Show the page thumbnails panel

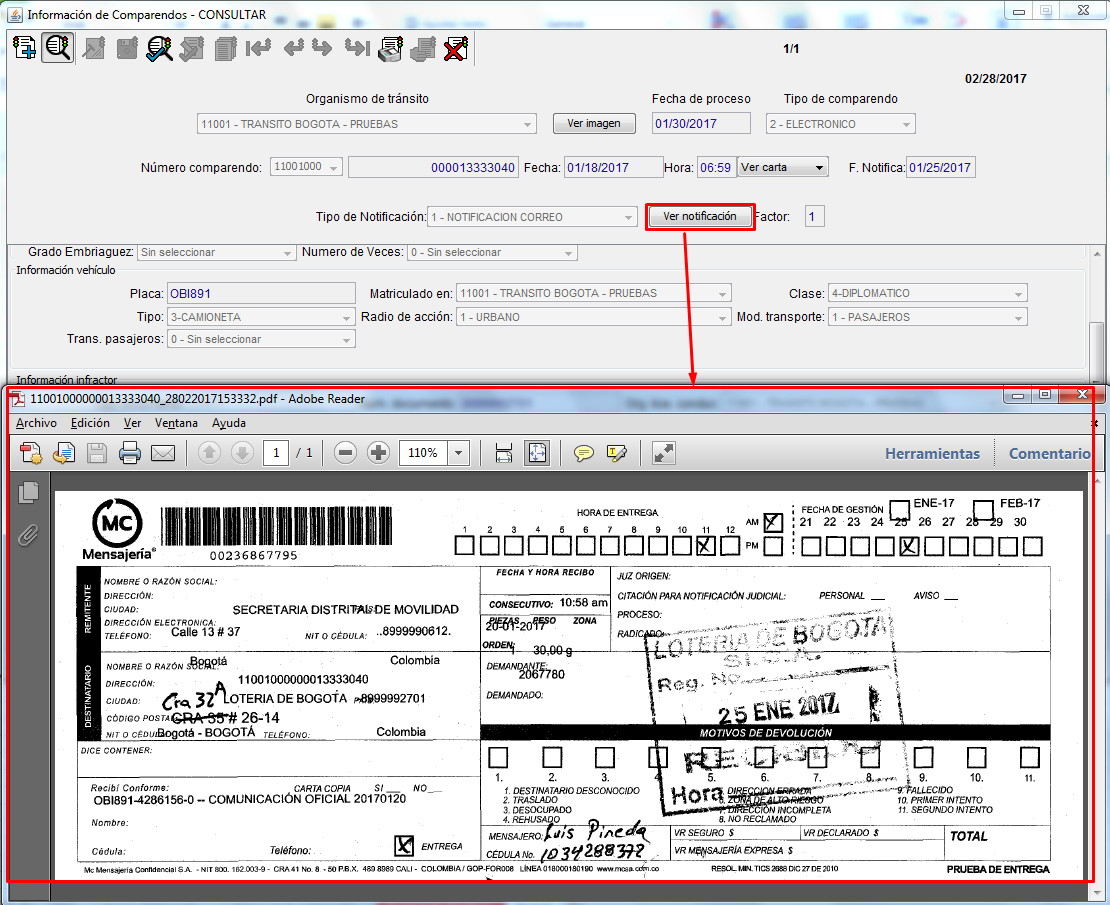click(x=28, y=492)
